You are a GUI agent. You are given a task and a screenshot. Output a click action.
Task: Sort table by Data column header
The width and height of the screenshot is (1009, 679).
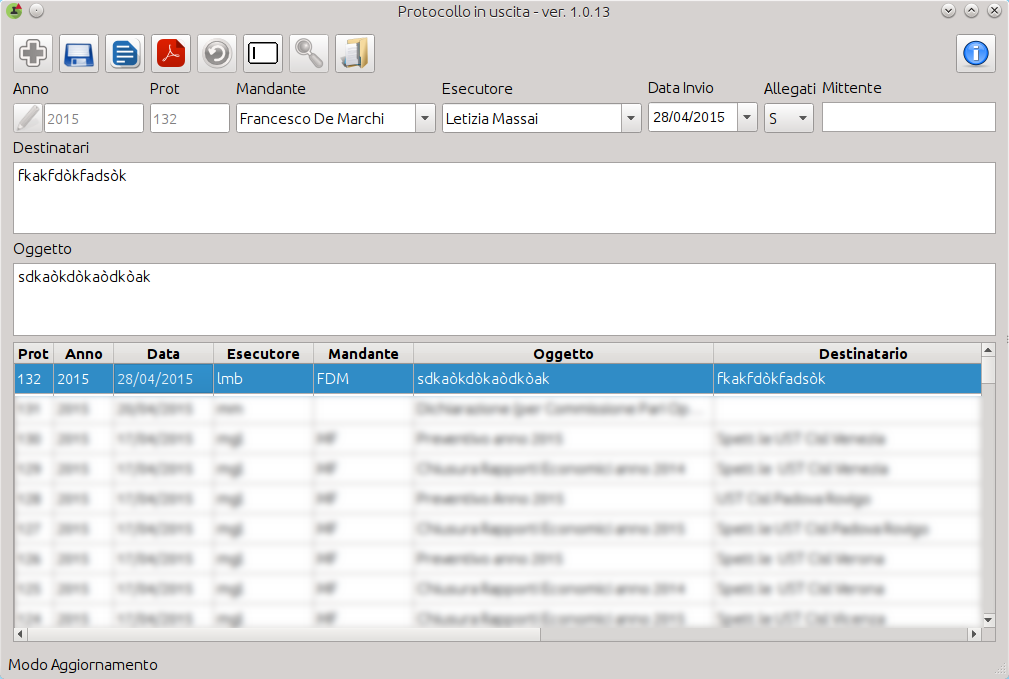coord(163,353)
